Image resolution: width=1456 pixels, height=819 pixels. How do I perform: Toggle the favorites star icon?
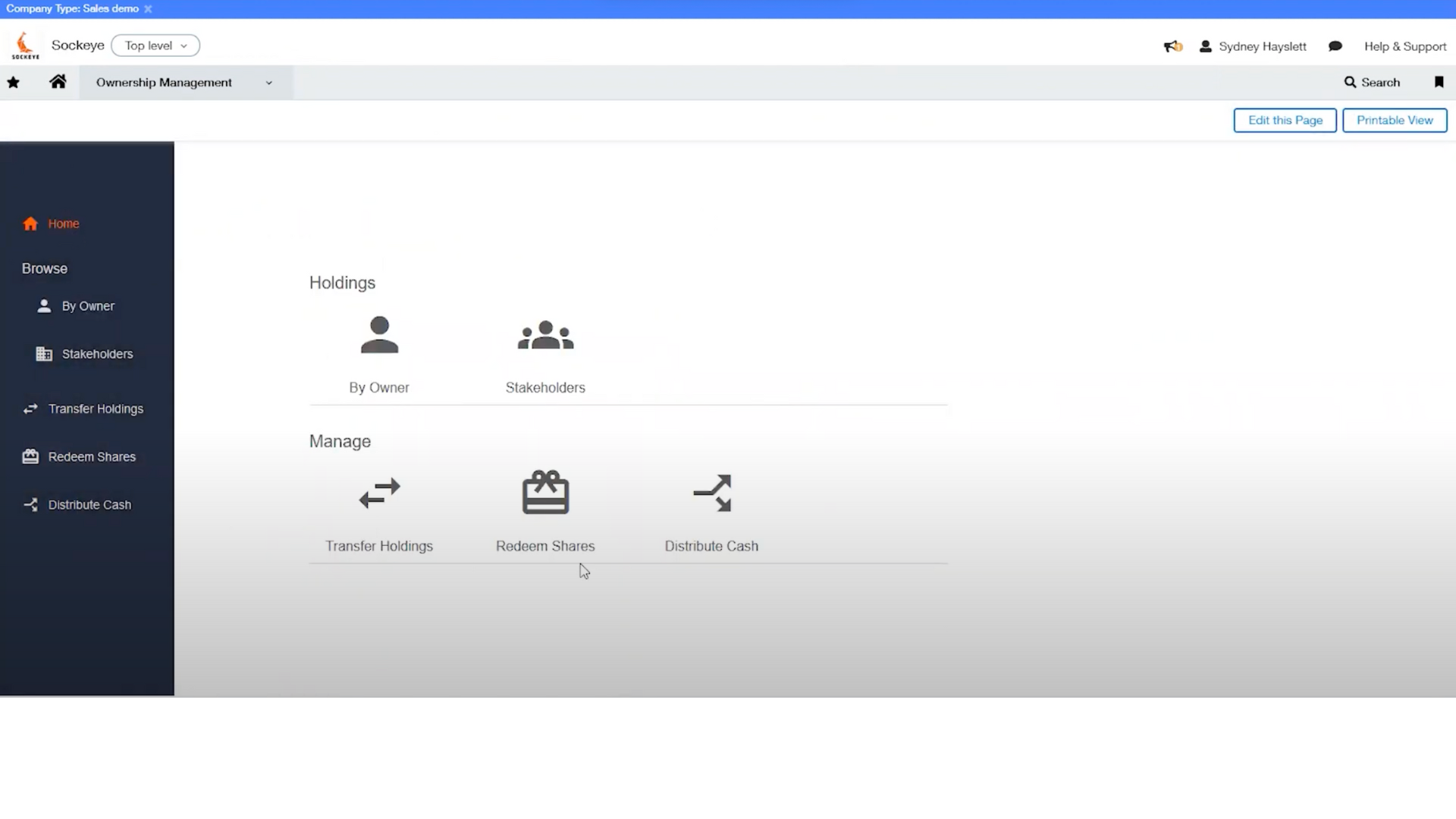coord(13,82)
